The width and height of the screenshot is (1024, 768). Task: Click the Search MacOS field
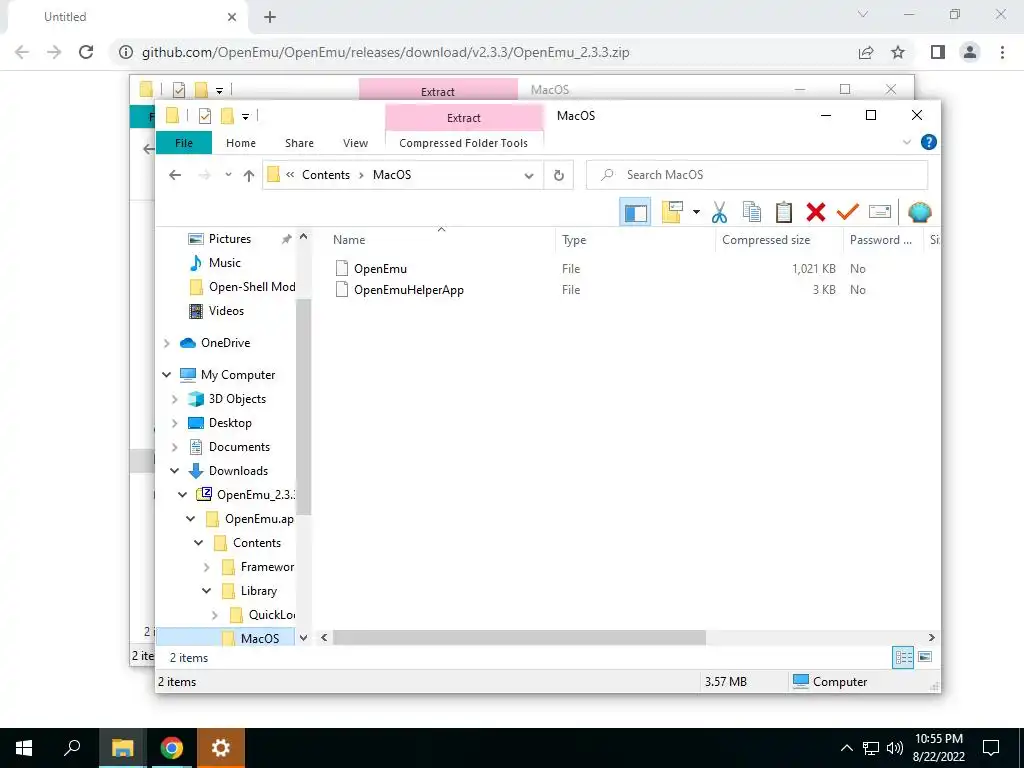click(757, 175)
